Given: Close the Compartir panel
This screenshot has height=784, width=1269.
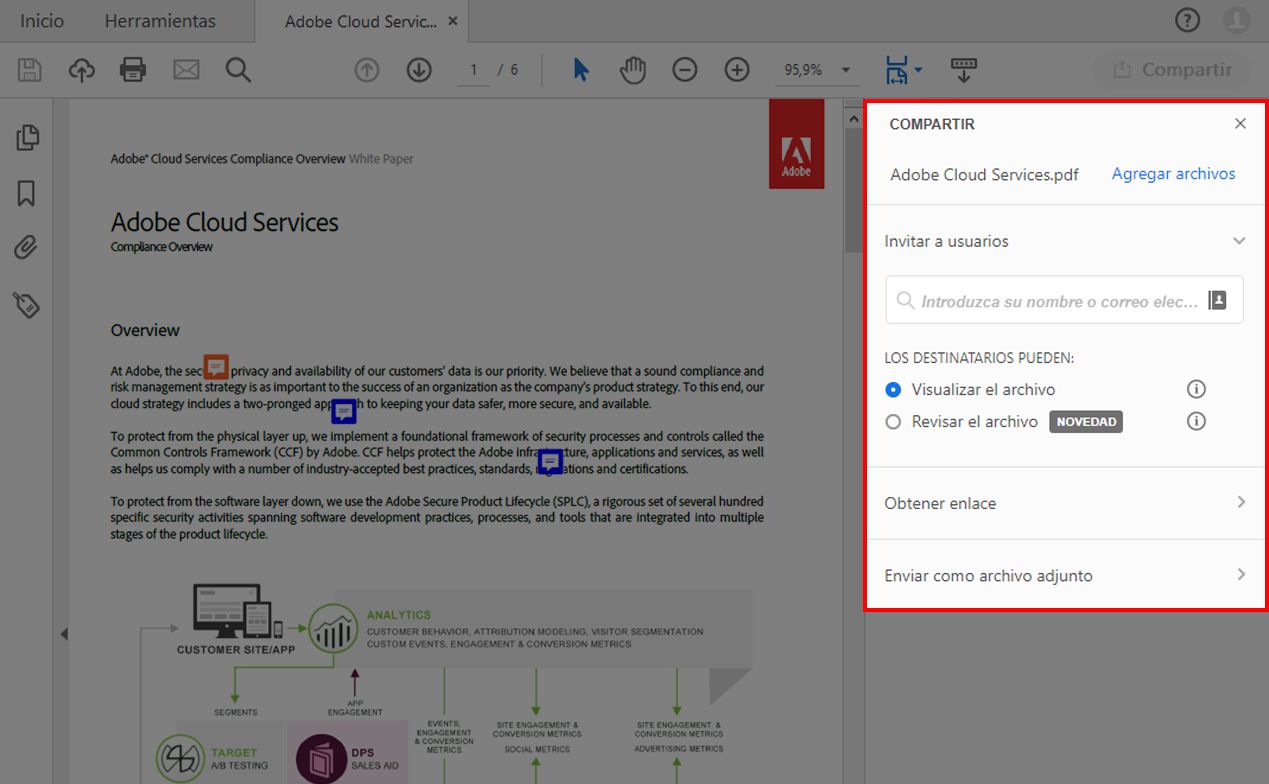Looking at the screenshot, I should click(x=1240, y=123).
